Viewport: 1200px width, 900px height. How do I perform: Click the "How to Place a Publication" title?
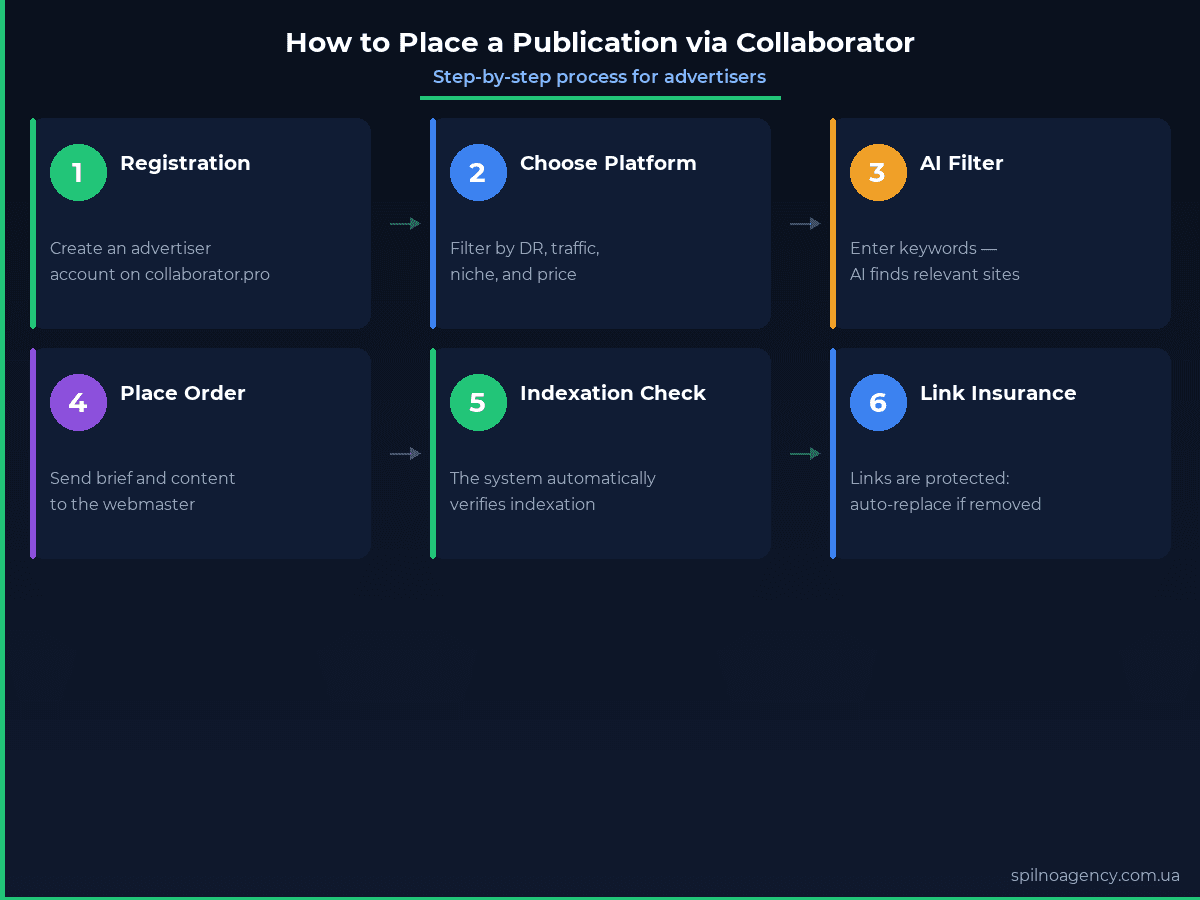pos(600,43)
